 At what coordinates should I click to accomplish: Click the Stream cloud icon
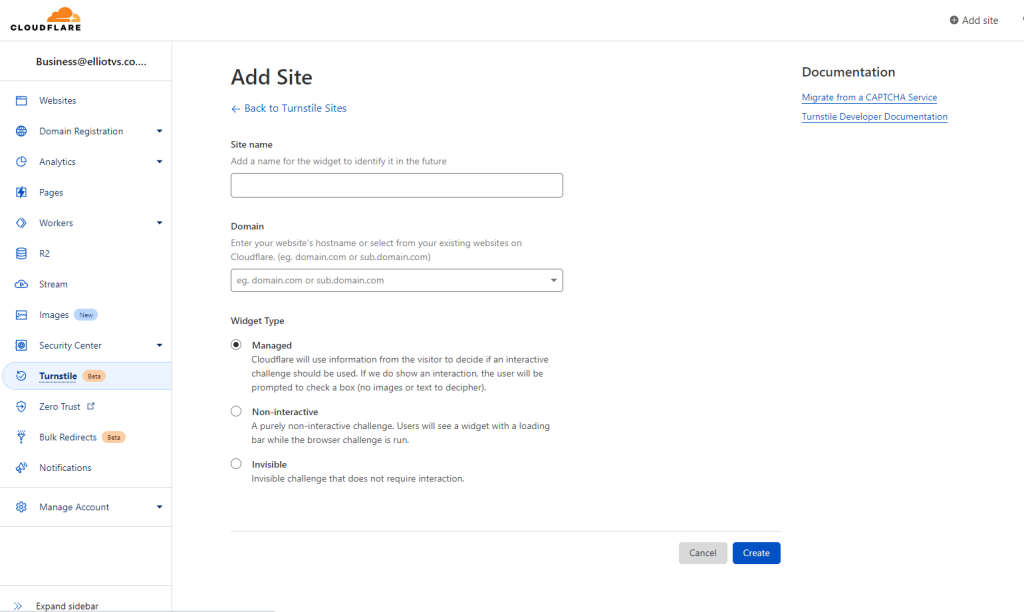coord(21,284)
